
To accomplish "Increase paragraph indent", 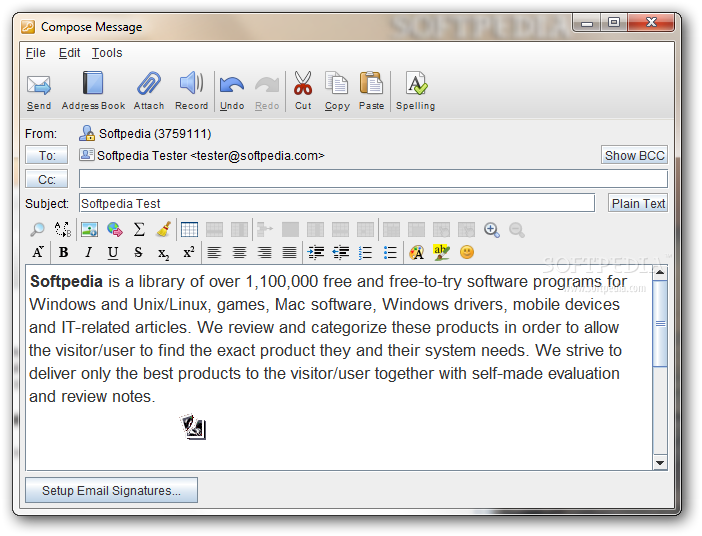I will click(316, 253).
